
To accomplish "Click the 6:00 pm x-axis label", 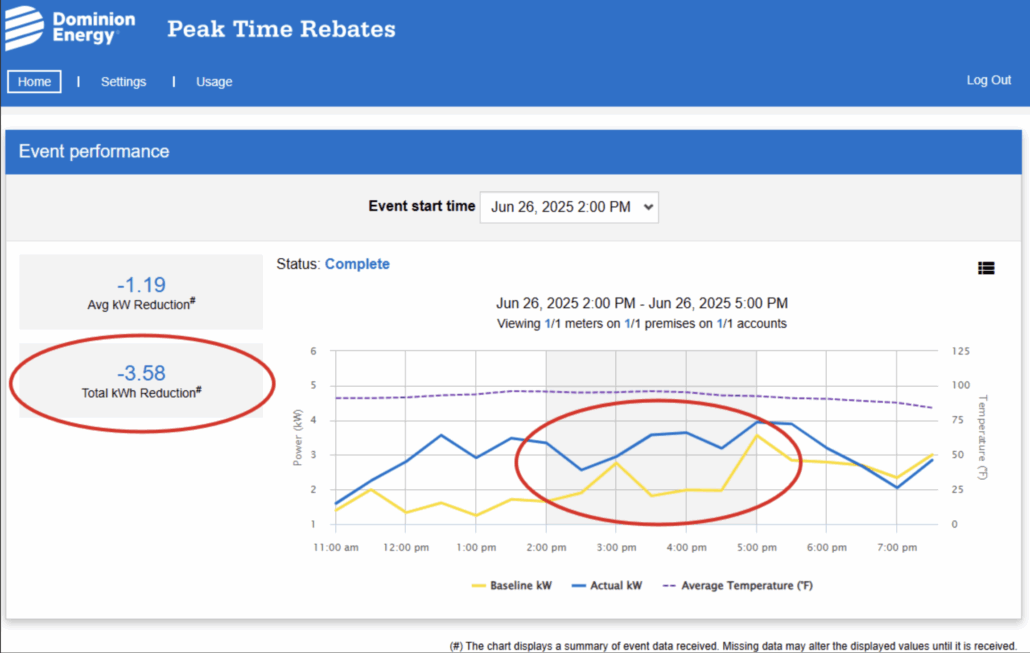I will pyautogui.click(x=826, y=547).
